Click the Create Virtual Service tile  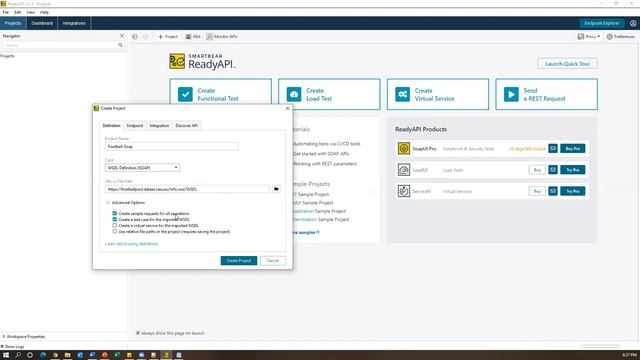(438, 94)
